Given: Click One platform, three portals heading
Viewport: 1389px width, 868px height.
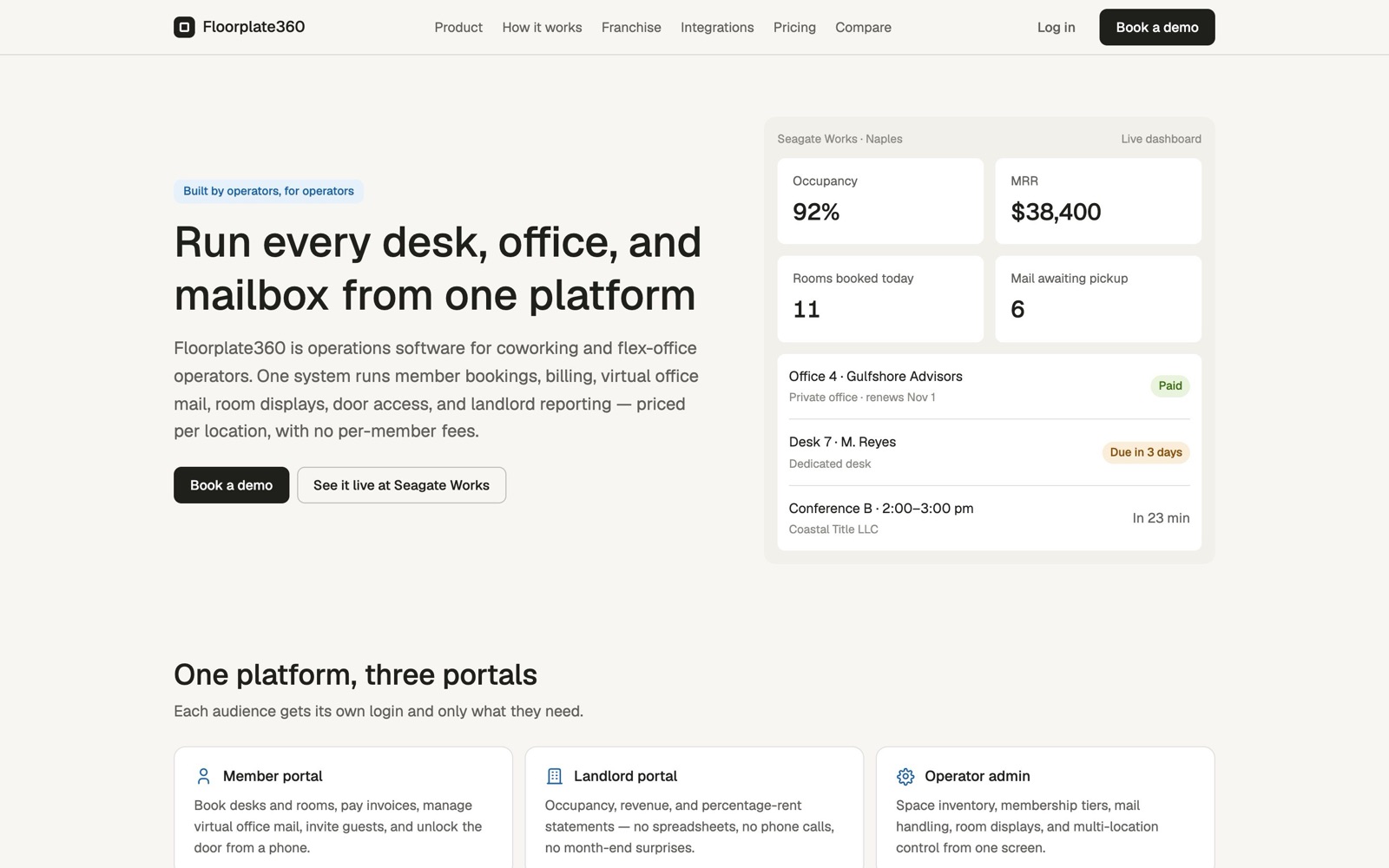Looking at the screenshot, I should pos(355,674).
